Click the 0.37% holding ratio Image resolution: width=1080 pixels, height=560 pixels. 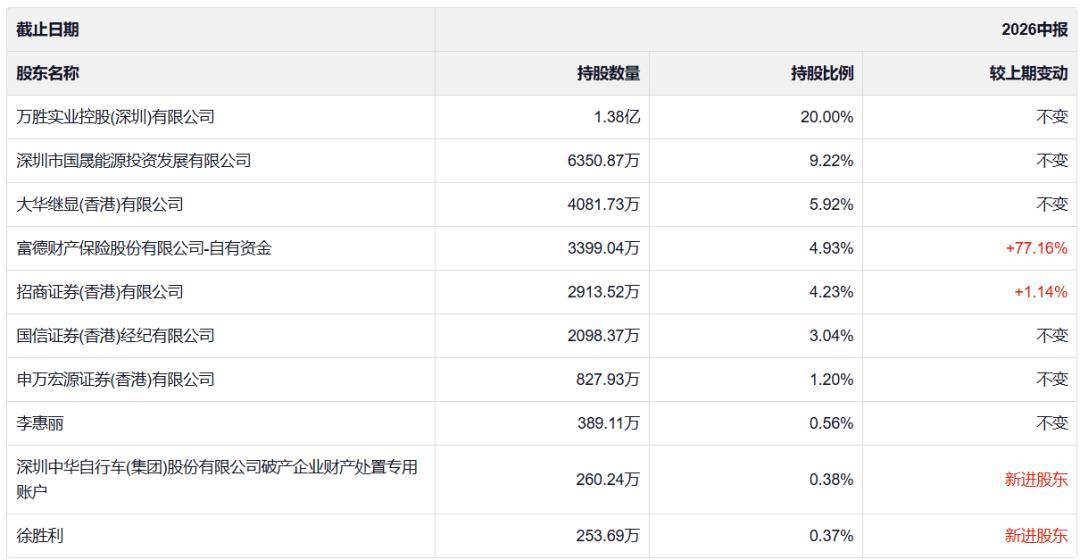831,536
